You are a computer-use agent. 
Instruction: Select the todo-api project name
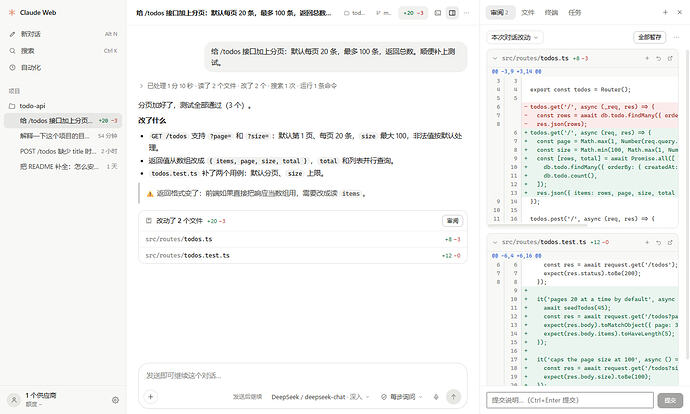click(x=32, y=106)
